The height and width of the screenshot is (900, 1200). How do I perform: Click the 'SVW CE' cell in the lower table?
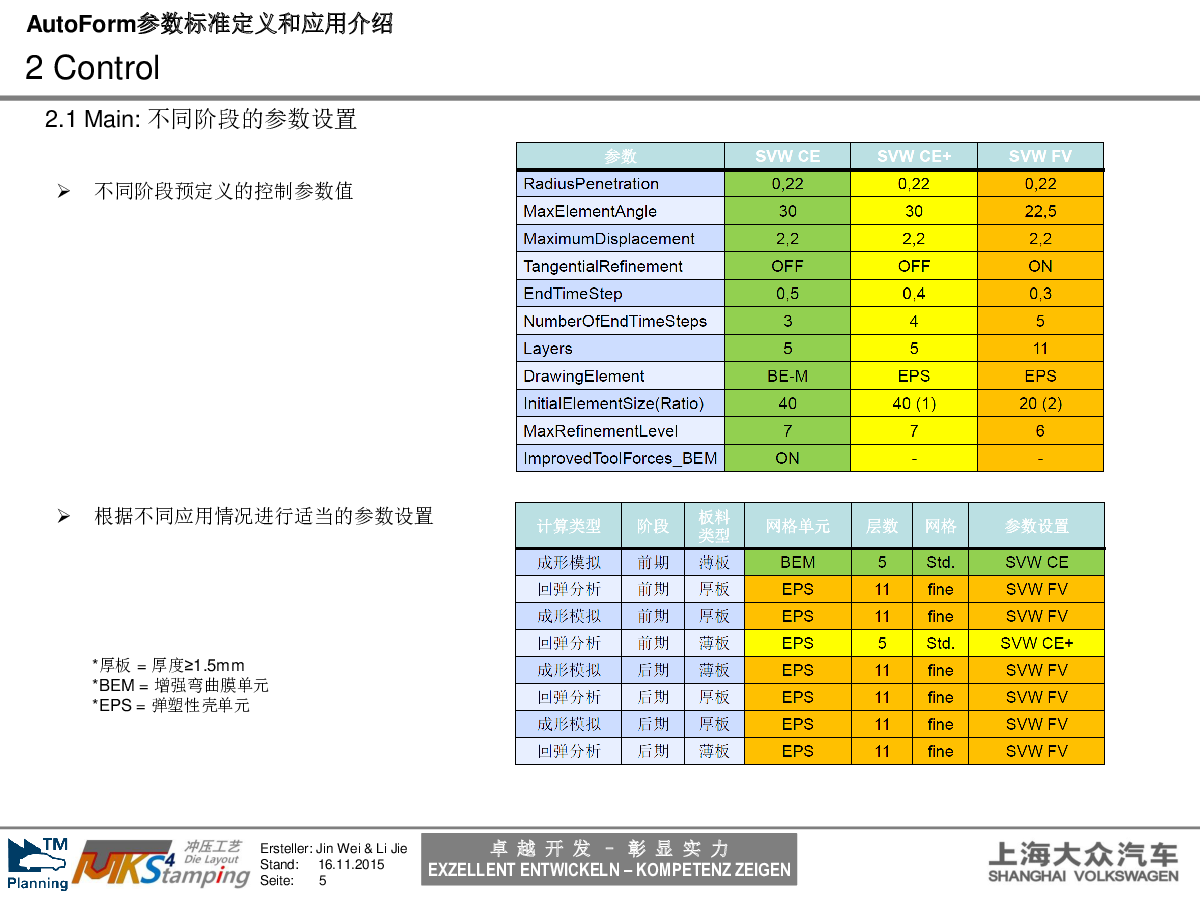click(x=1037, y=562)
